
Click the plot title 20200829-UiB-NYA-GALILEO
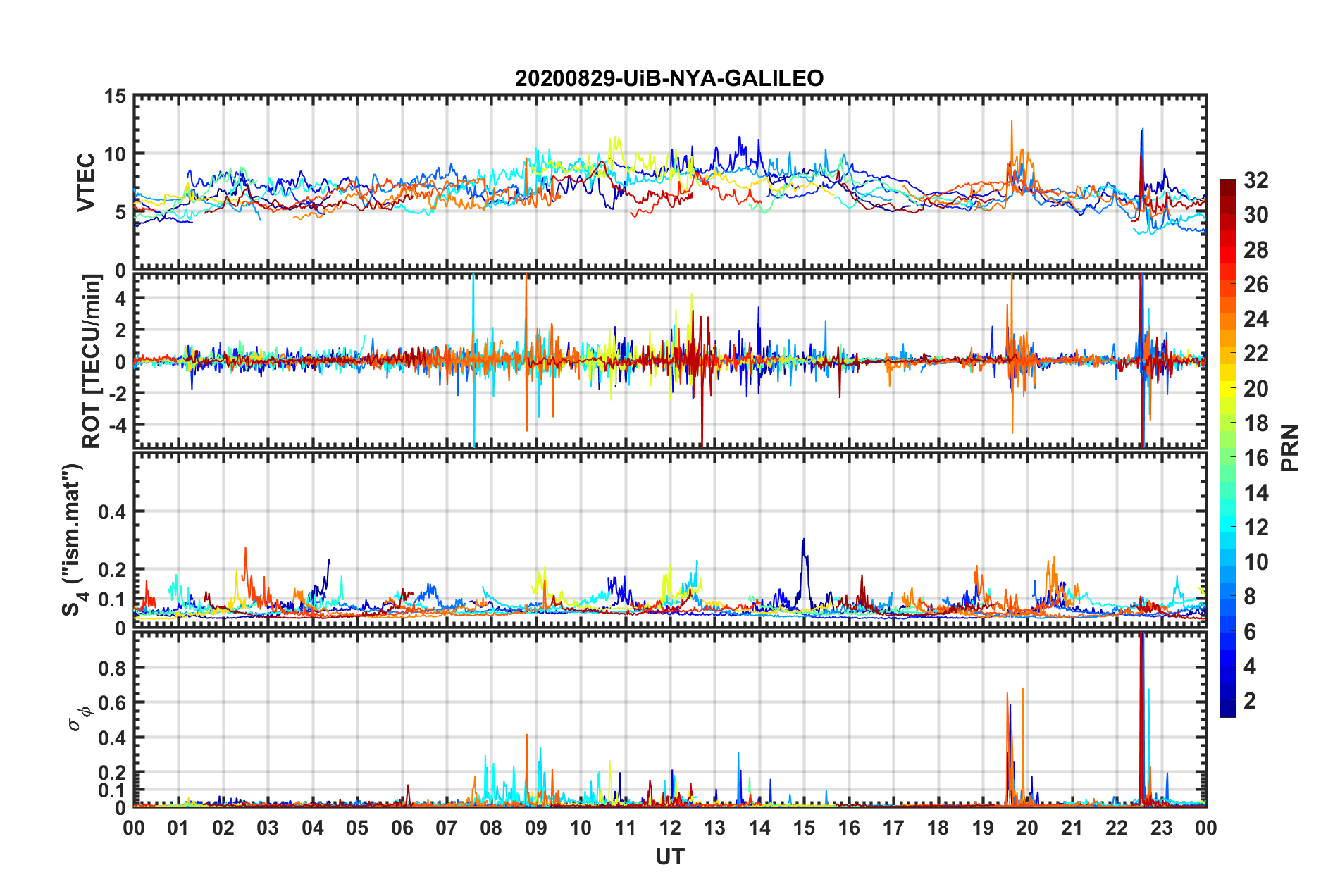pos(669,78)
